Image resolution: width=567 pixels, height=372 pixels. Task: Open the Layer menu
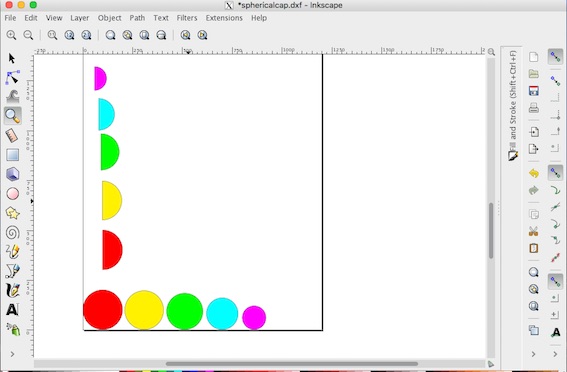[x=80, y=18]
